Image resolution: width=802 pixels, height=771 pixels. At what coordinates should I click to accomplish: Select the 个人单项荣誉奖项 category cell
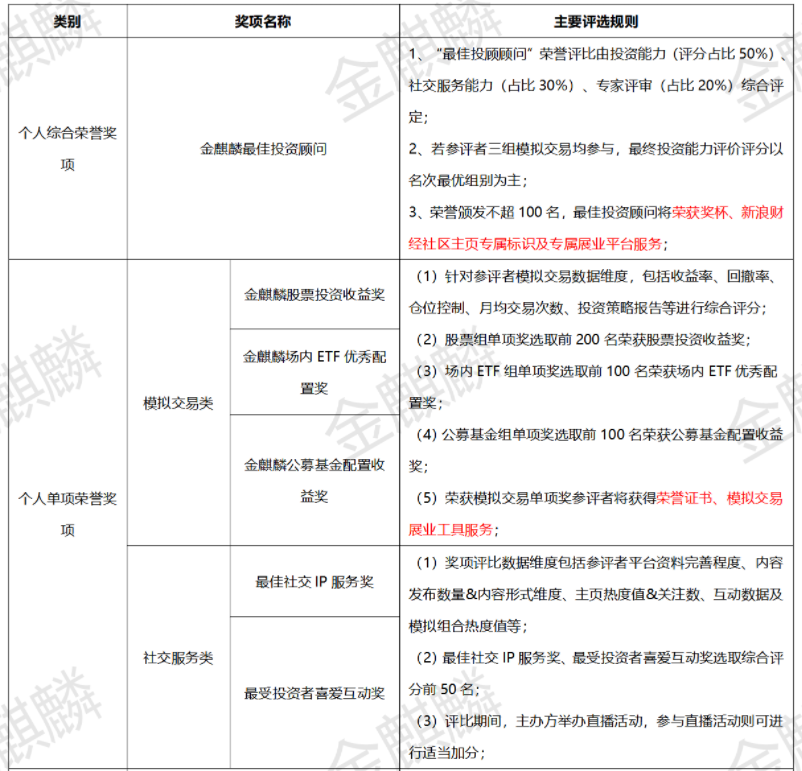pyautogui.click(x=68, y=514)
